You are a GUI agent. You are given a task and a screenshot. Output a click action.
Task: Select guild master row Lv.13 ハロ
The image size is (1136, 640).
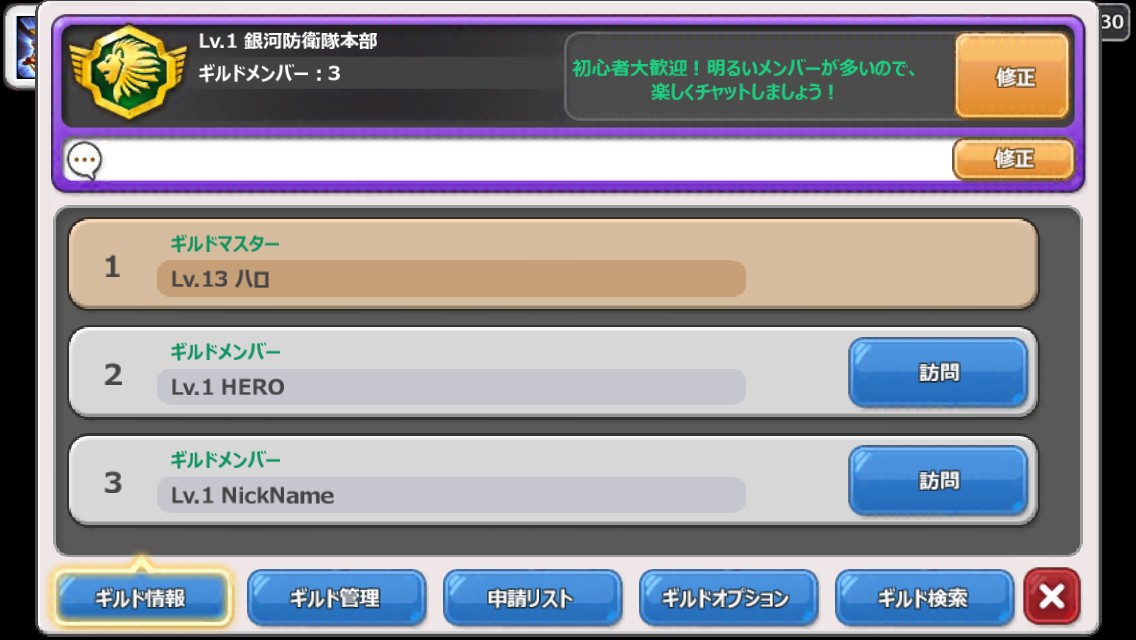554,265
